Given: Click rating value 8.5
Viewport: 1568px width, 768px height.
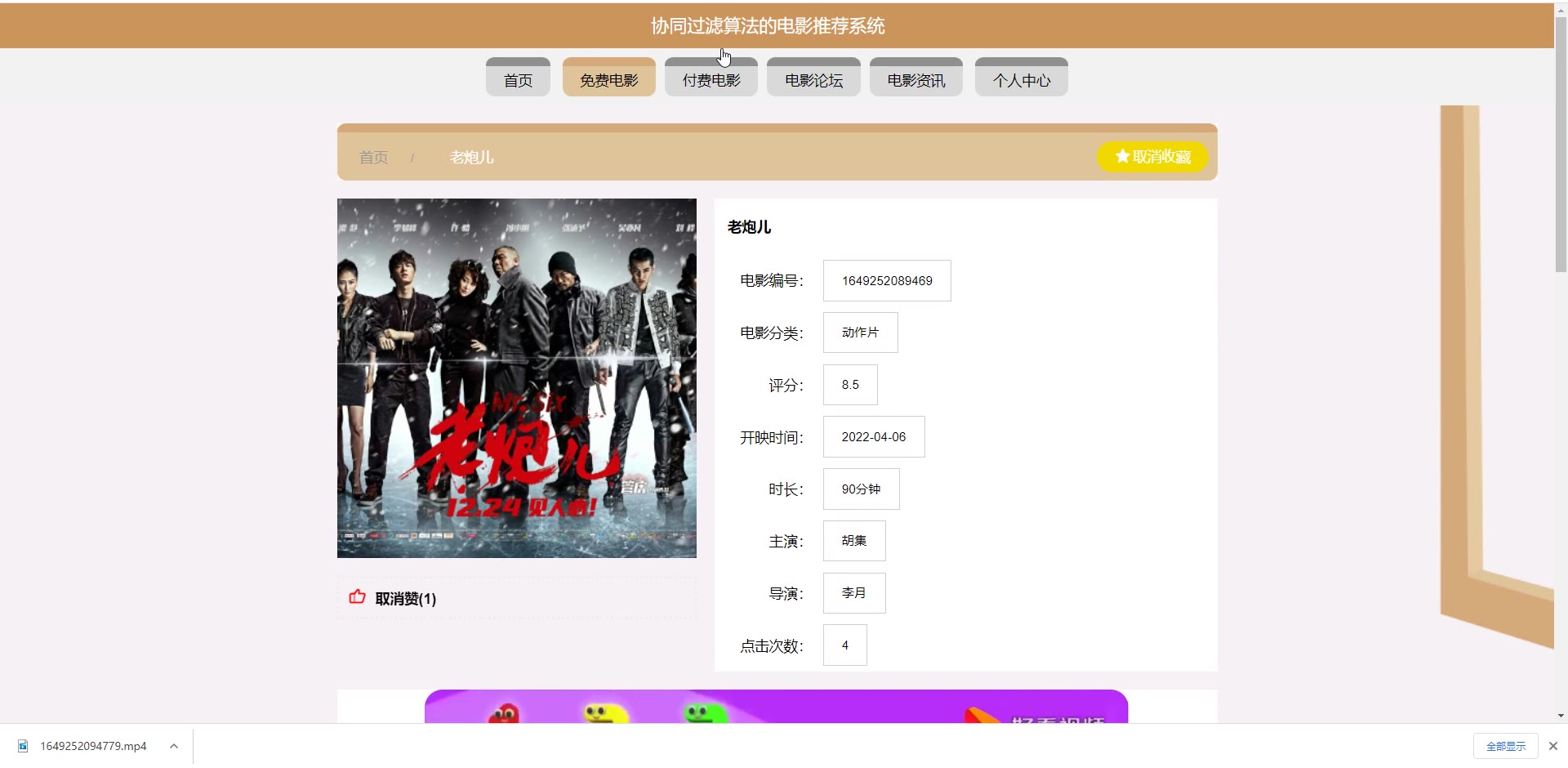Looking at the screenshot, I should 850,385.
